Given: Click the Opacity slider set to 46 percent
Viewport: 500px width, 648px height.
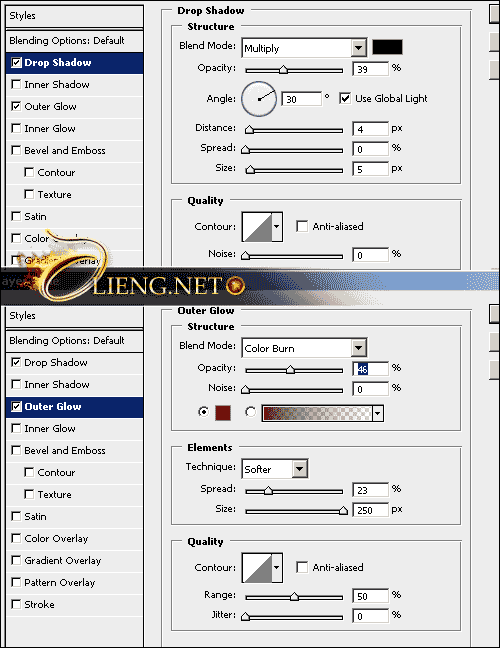Looking at the screenshot, I should pyautogui.click(x=294, y=370).
